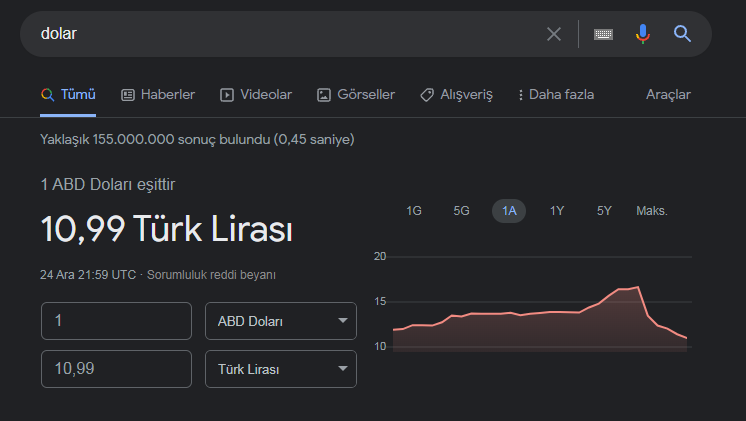This screenshot has height=421, width=746.
Task: Click the peak of the exchange rate chart
Action: pyautogui.click(x=638, y=287)
